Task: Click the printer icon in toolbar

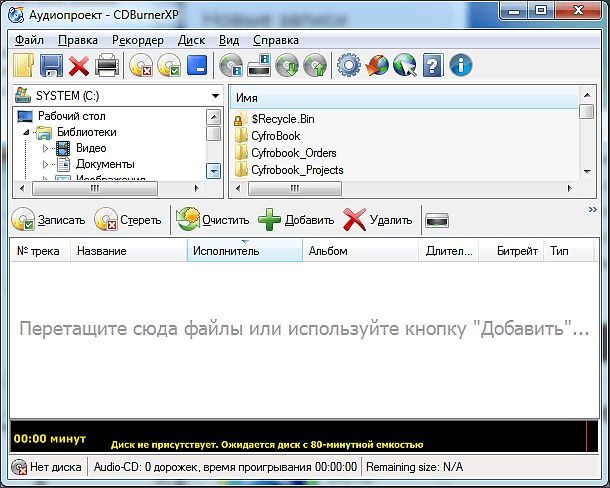Action: [107, 65]
